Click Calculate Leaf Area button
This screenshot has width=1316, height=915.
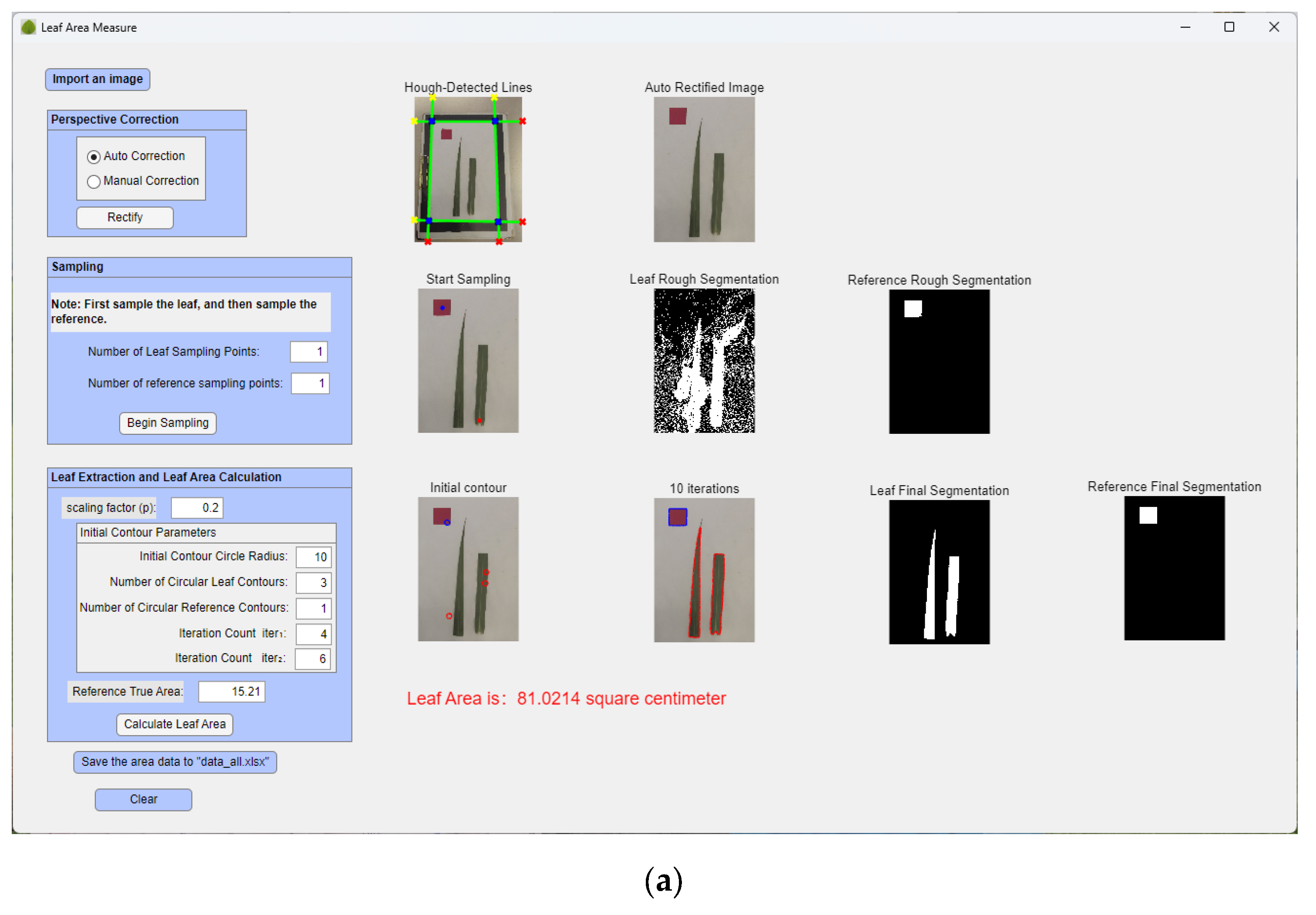click(x=174, y=724)
